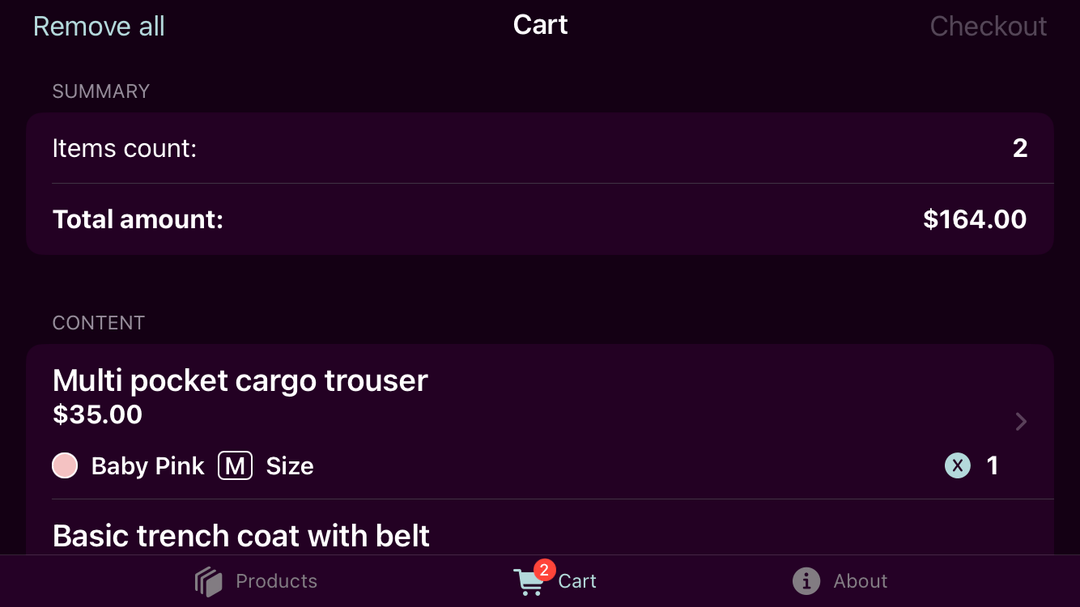This screenshot has height=607, width=1080.
Task: Tap the circled info symbol next to About
Action: tap(806, 581)
